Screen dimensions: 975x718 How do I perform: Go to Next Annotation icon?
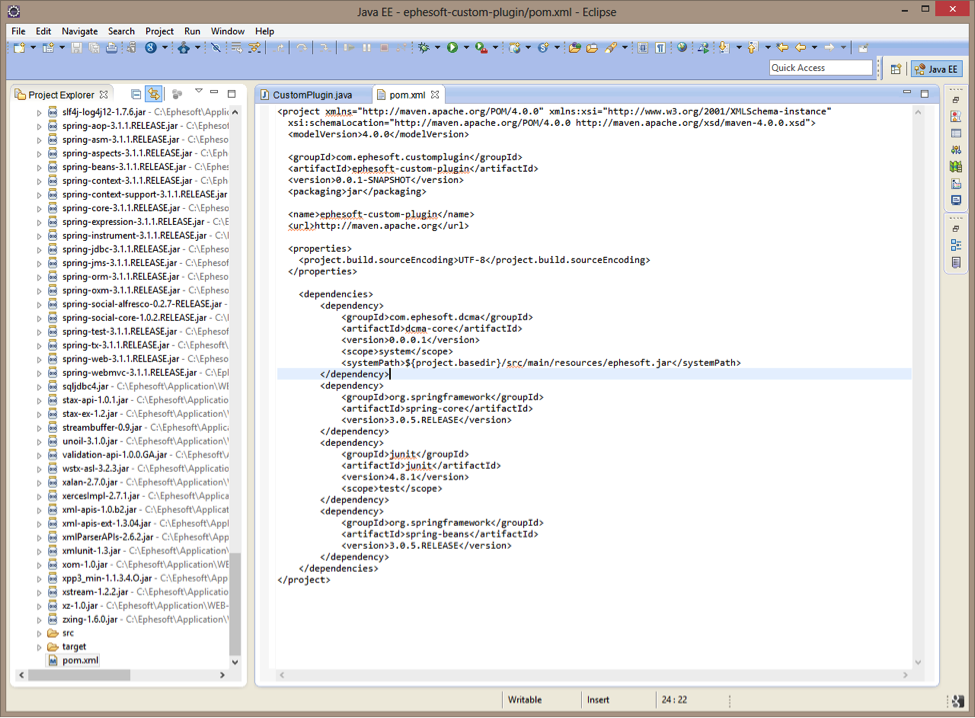coord(724,48)
